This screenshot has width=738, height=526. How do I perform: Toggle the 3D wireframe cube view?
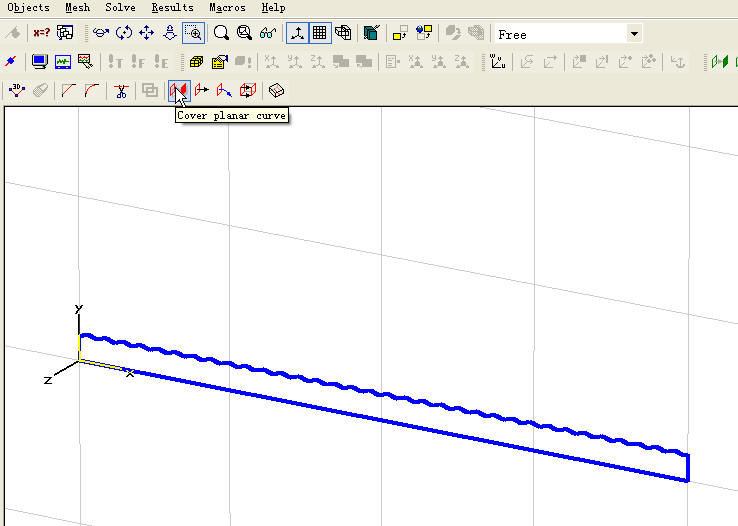(342, 33)
